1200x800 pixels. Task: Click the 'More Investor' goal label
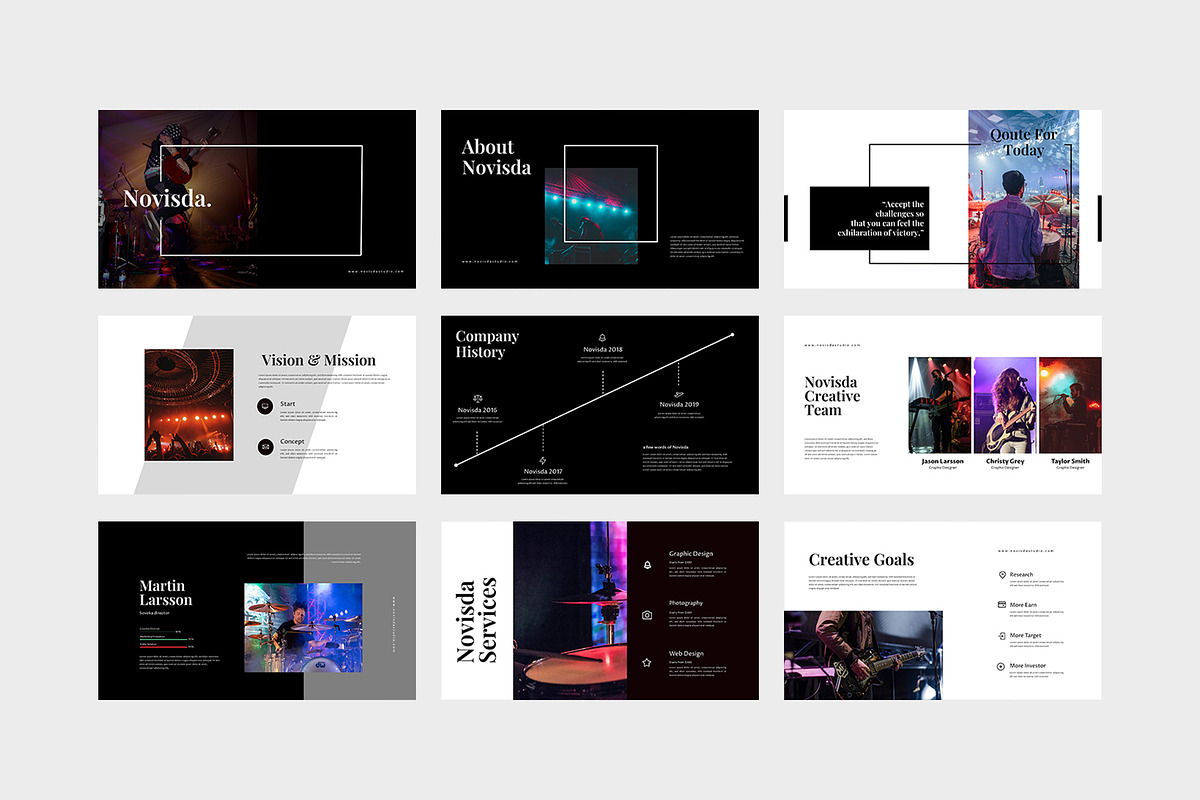(x=1028, y=665)
